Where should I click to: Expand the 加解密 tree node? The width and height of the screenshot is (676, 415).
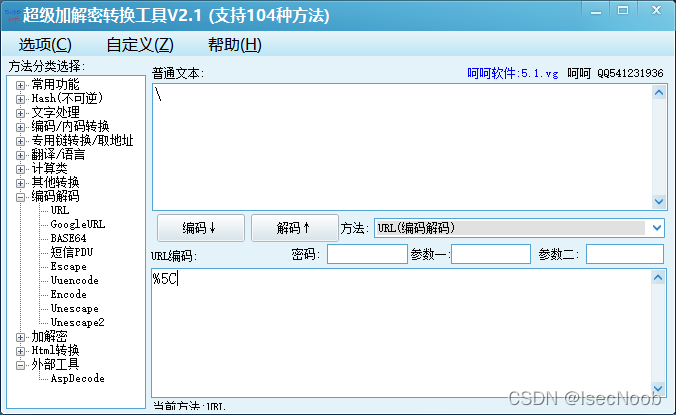point(20,337)
